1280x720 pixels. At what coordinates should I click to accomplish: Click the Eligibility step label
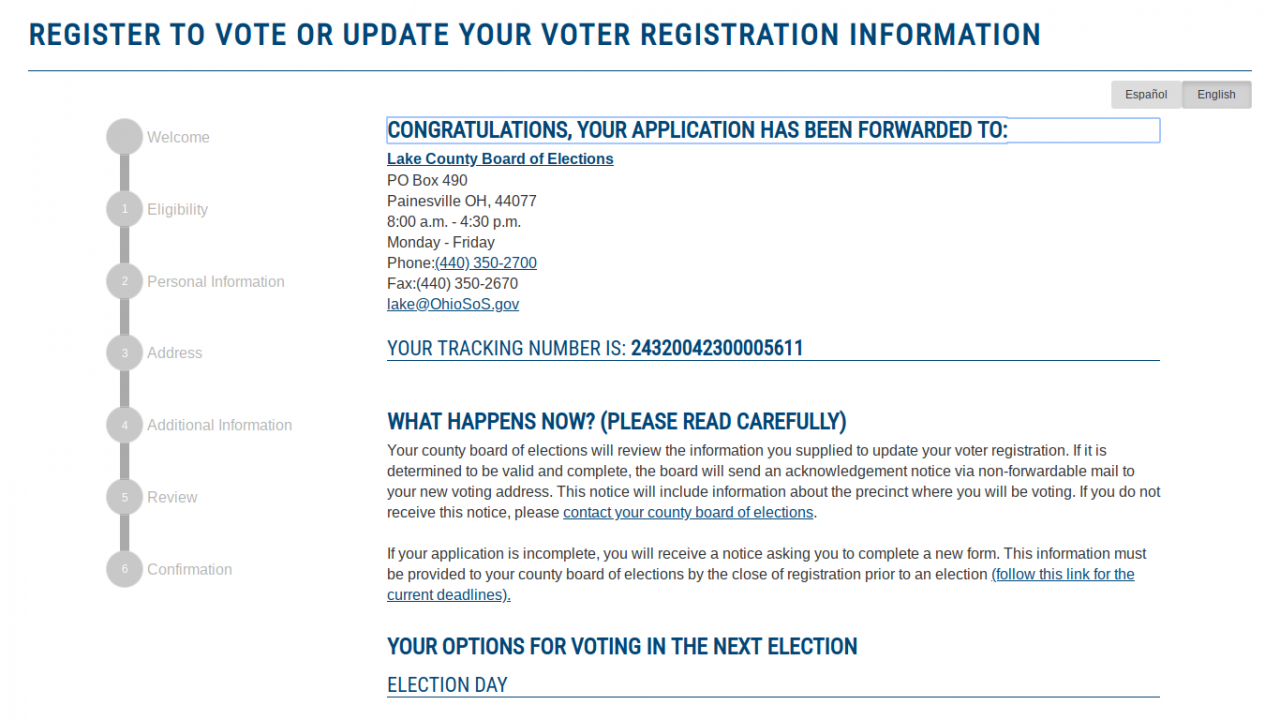(178, 209)
